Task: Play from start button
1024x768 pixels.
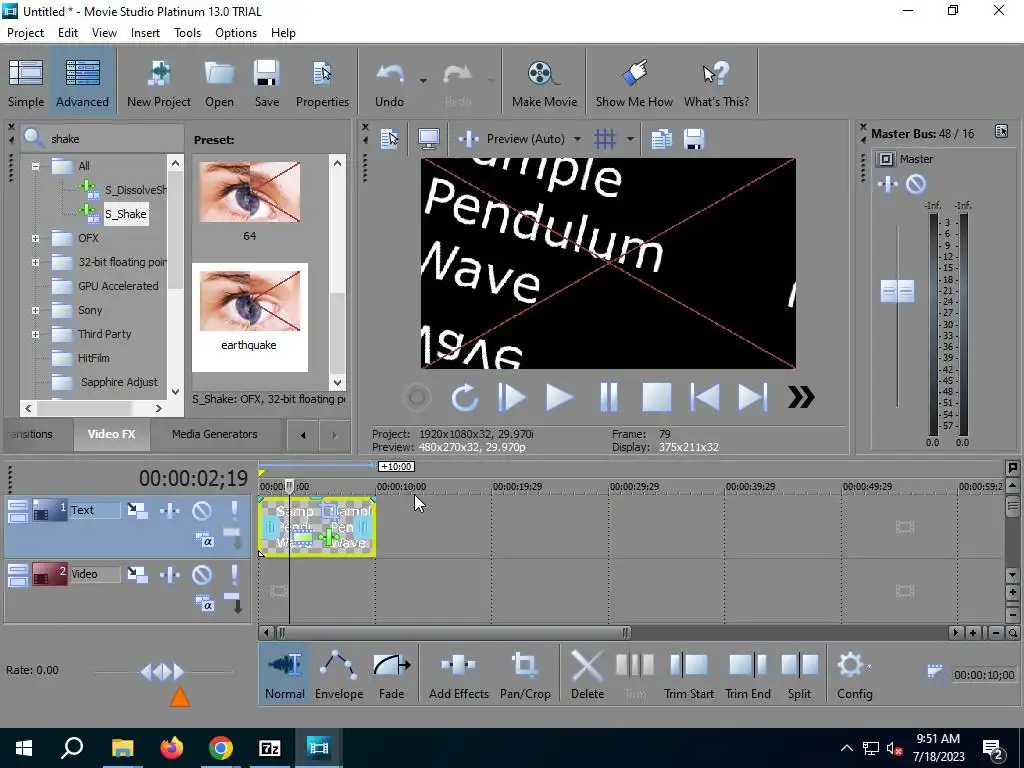Action: click(x=512, y=397)
